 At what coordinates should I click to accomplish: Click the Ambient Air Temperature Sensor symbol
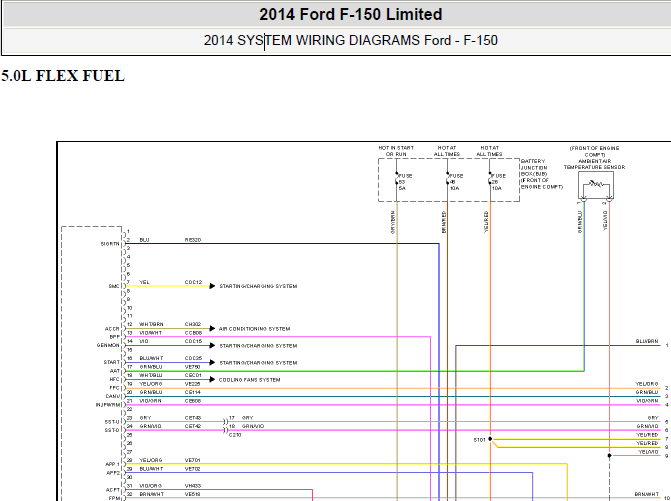click(596, 185)
